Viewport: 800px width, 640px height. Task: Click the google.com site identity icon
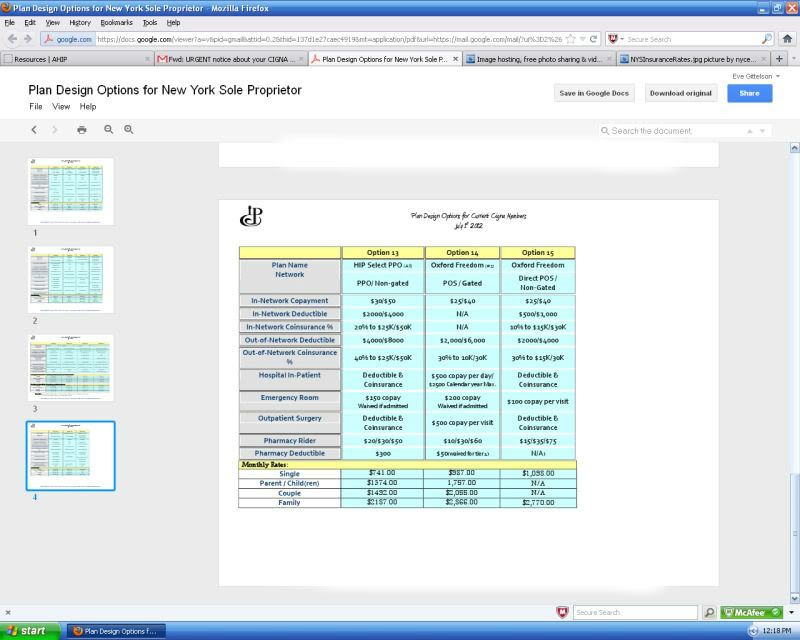tap(68, 39)
